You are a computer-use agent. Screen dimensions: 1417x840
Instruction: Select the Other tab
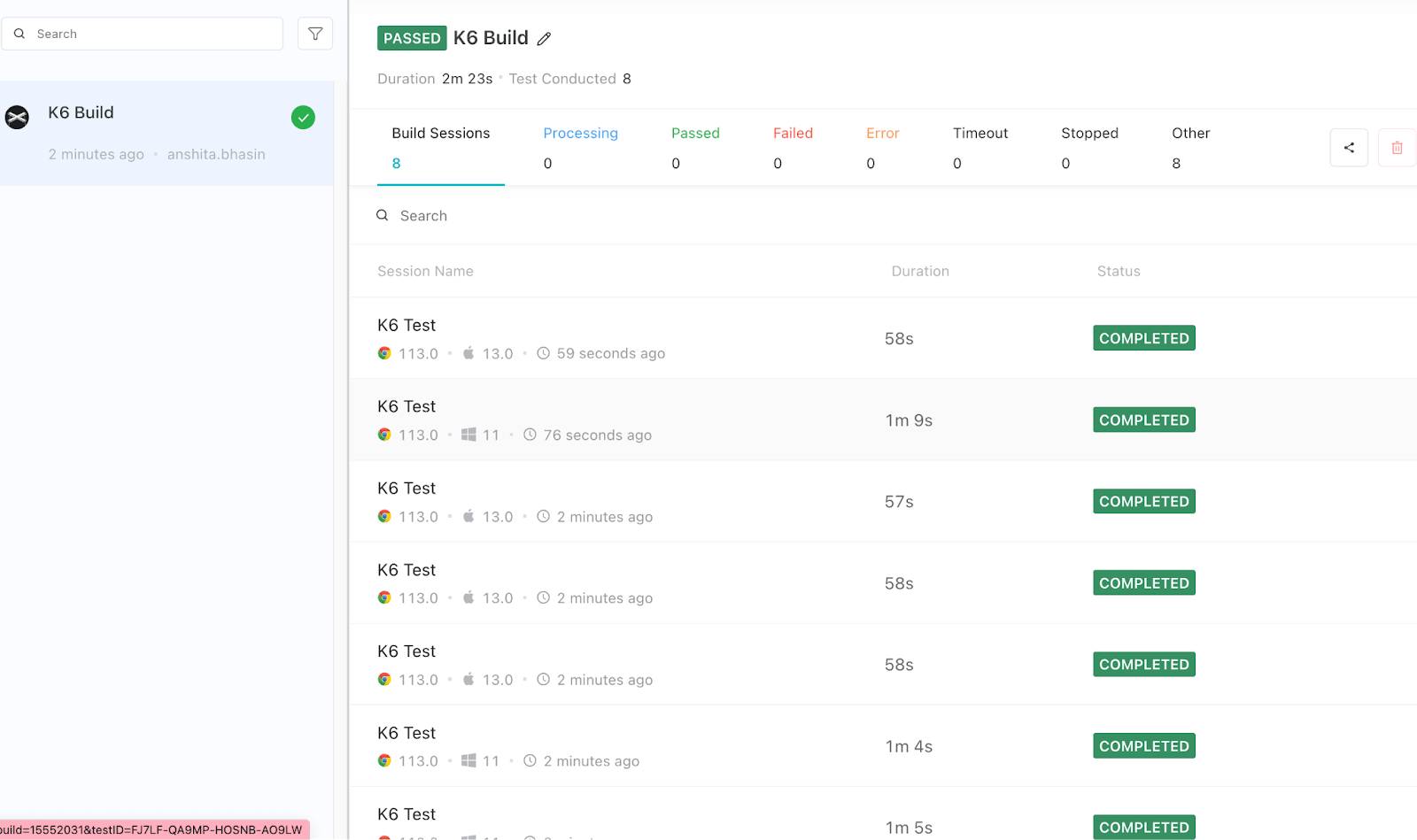tap(1190, 148)
